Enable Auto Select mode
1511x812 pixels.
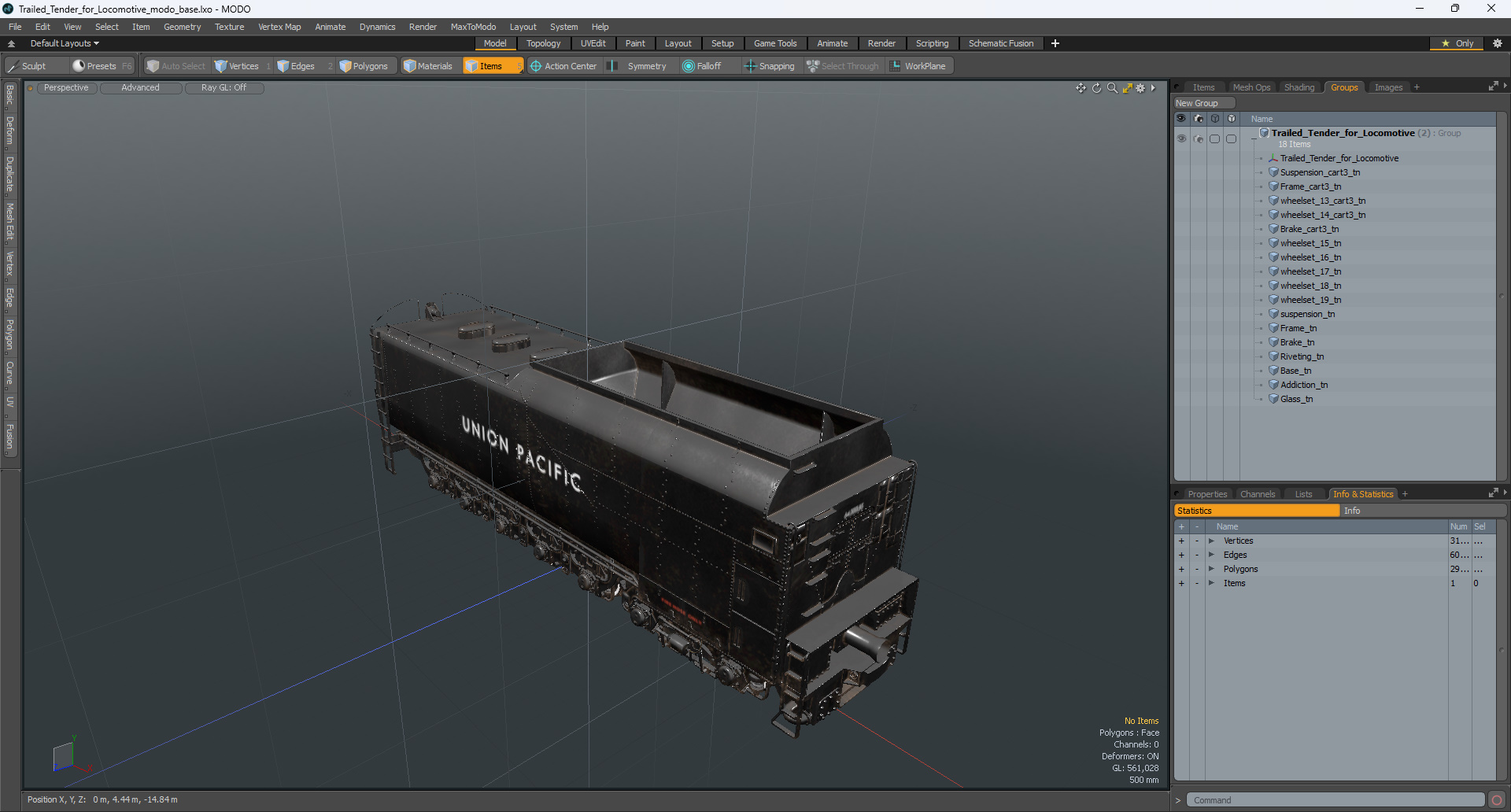176,66
